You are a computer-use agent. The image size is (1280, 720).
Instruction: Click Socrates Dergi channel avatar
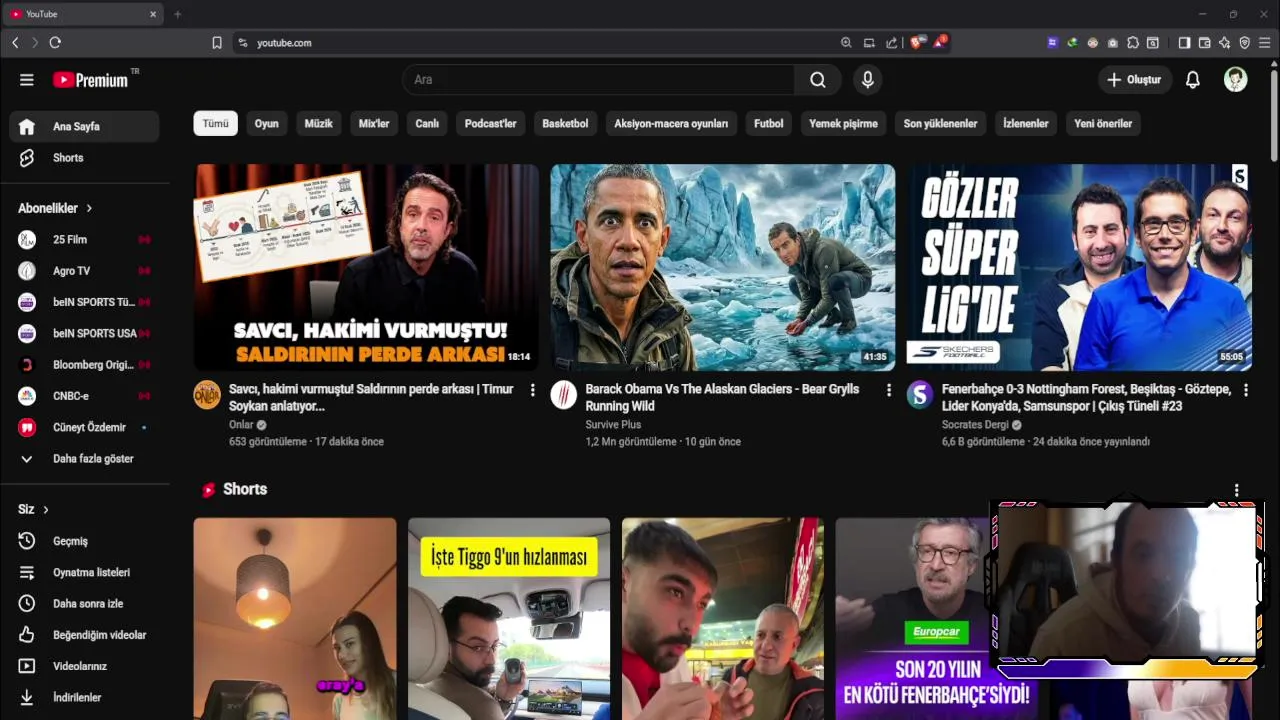click(920, 395)
